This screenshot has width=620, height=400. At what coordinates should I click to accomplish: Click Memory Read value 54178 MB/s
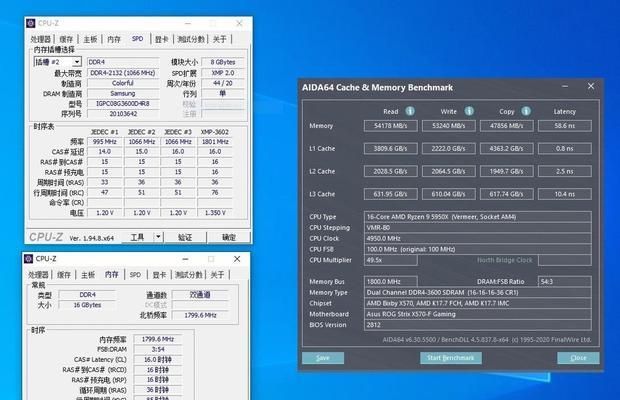(x=391, y=126)
